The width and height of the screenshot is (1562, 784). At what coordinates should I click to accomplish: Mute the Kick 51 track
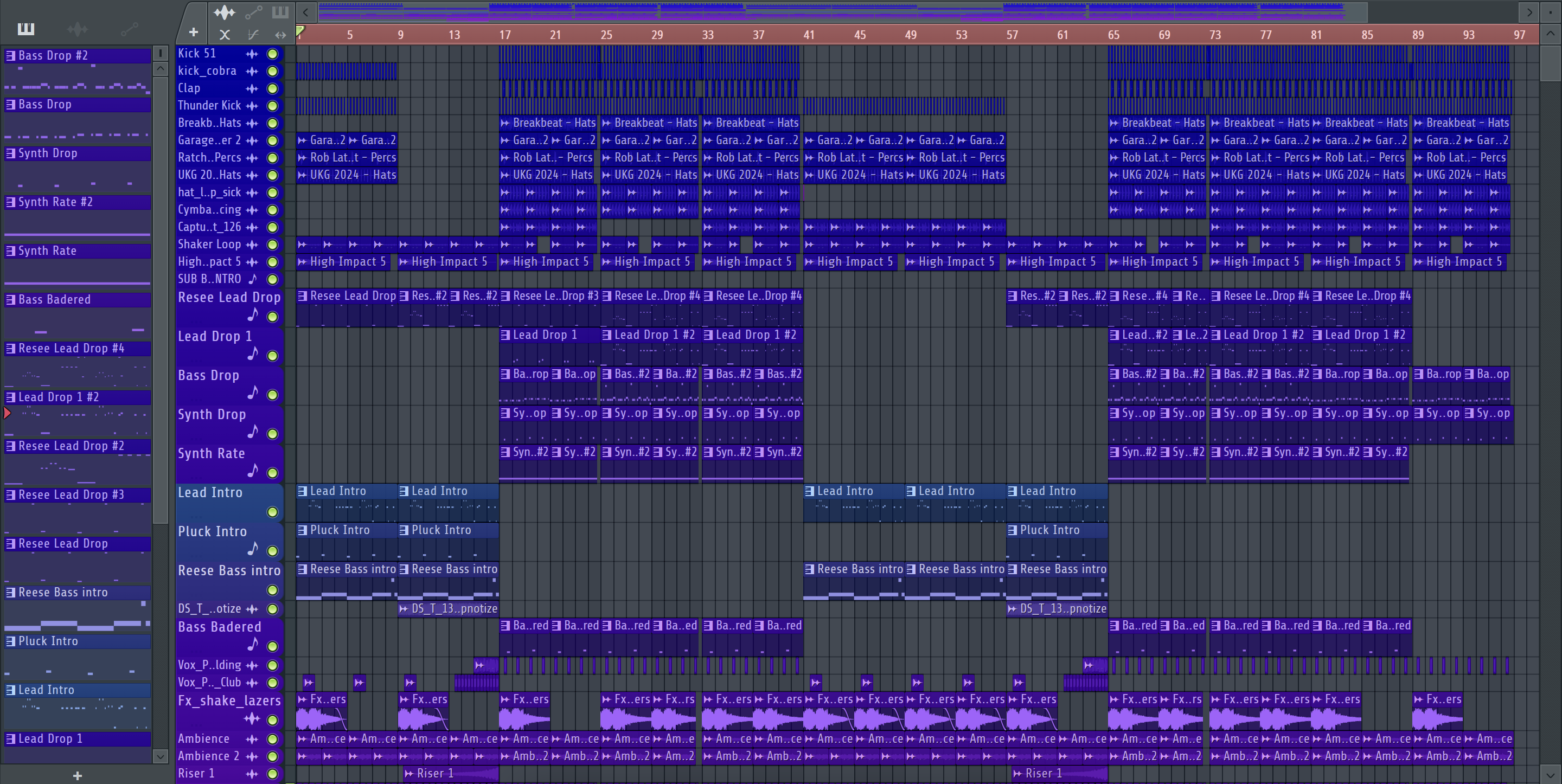tap(273, 54)
